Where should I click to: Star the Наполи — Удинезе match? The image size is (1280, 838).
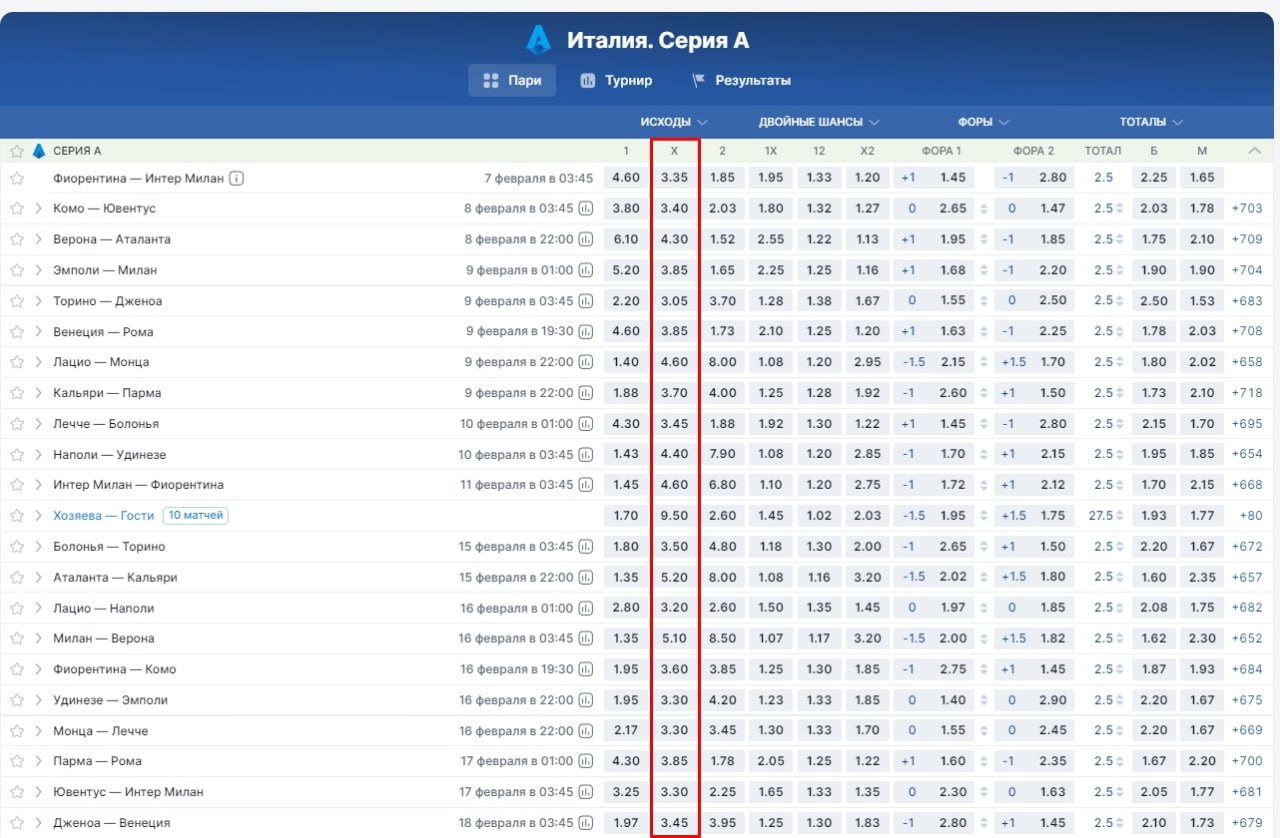tap(17, 454)
